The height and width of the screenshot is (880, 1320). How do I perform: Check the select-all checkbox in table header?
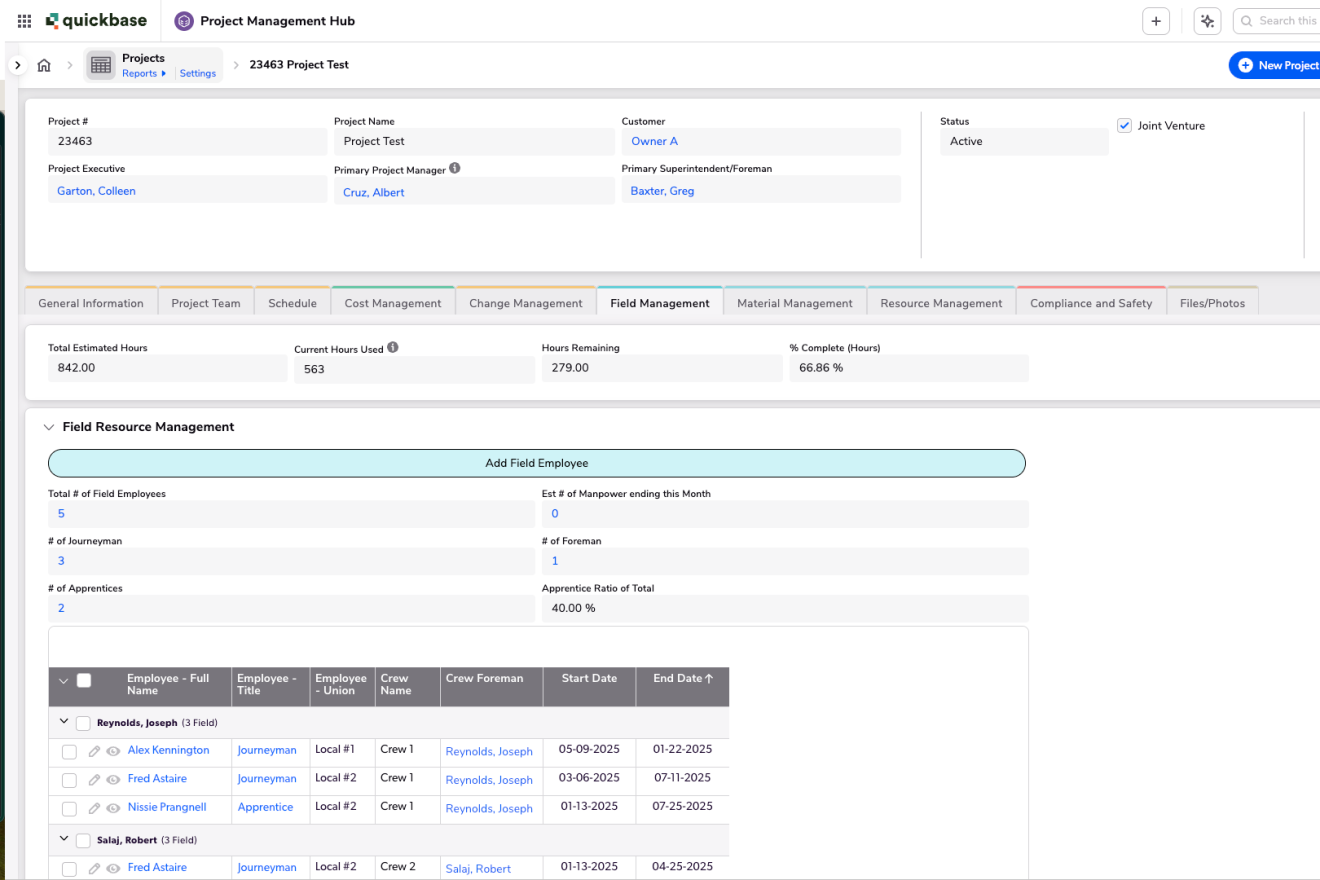click(84, 681)
